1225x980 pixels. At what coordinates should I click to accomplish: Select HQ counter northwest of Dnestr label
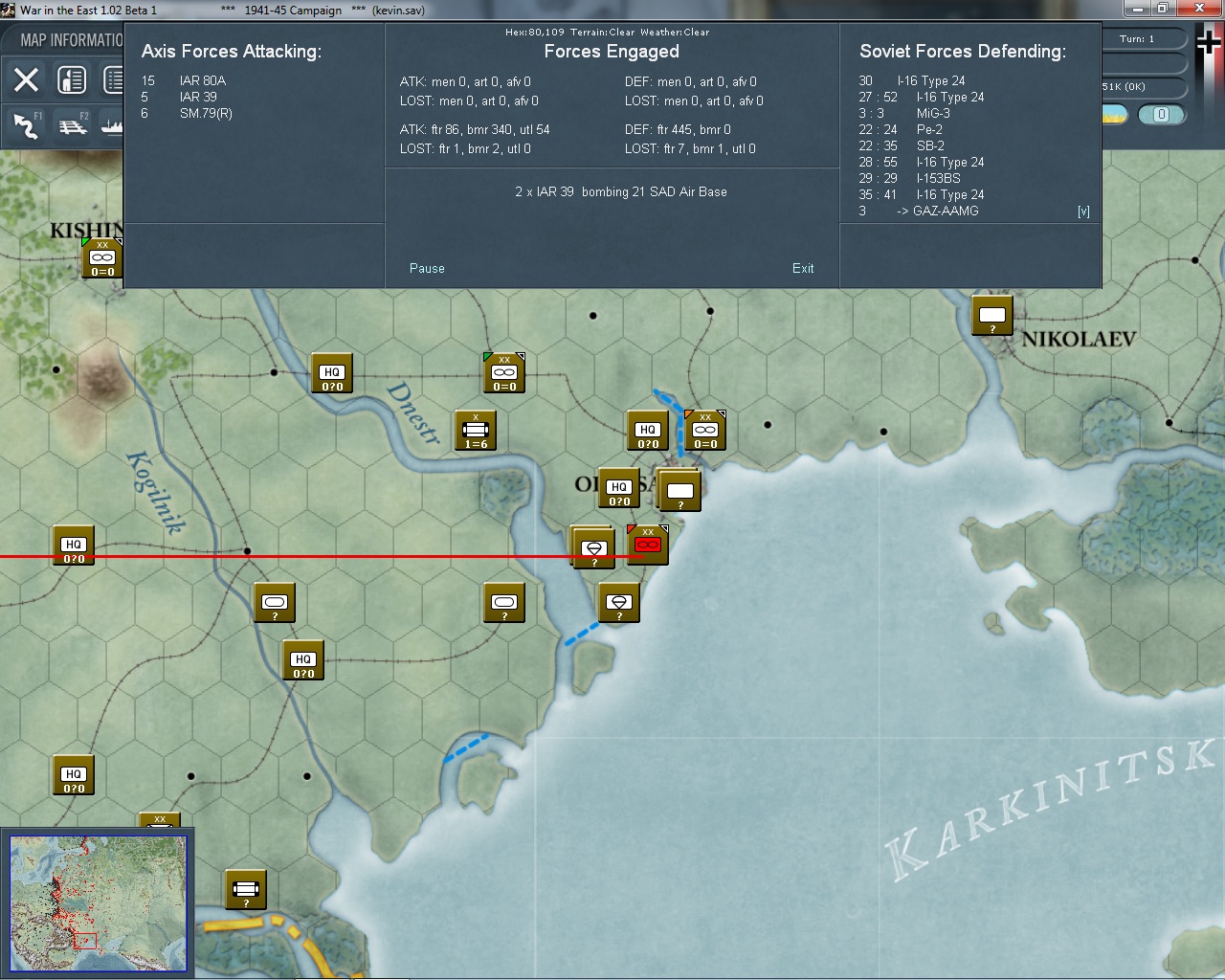(x=332, y=373)
